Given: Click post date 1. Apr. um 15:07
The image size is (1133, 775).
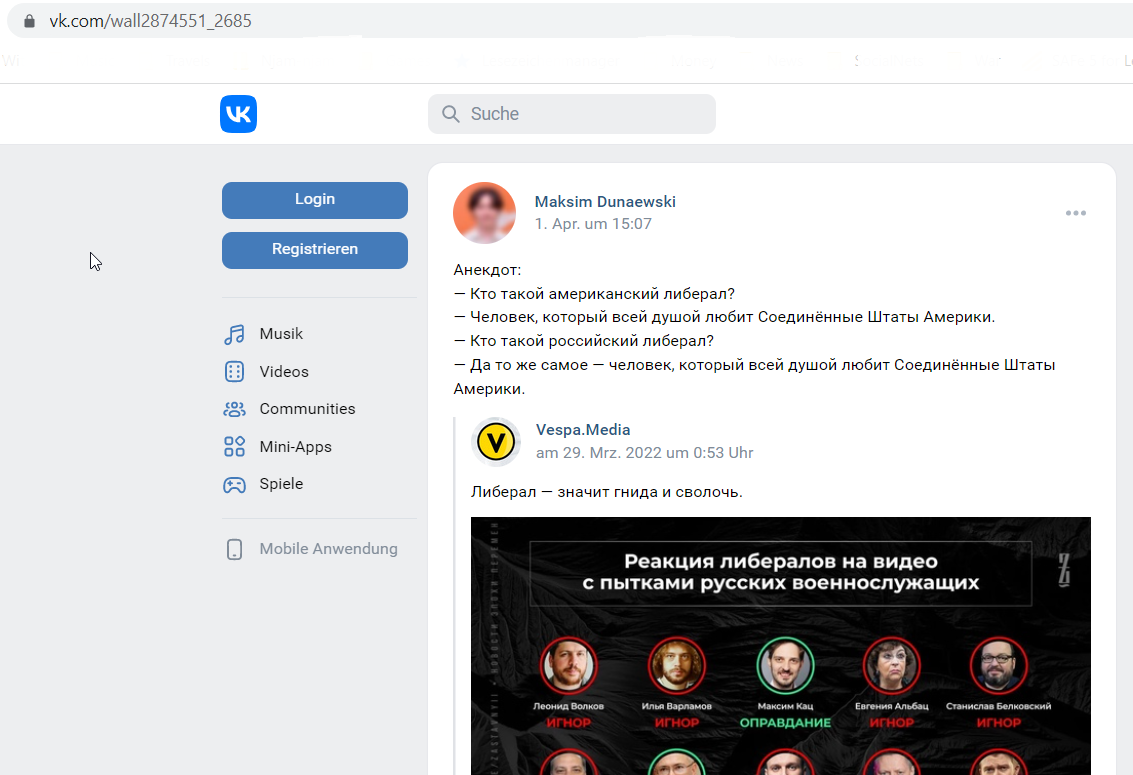Looking at the screenshot, I should point(593,224).
